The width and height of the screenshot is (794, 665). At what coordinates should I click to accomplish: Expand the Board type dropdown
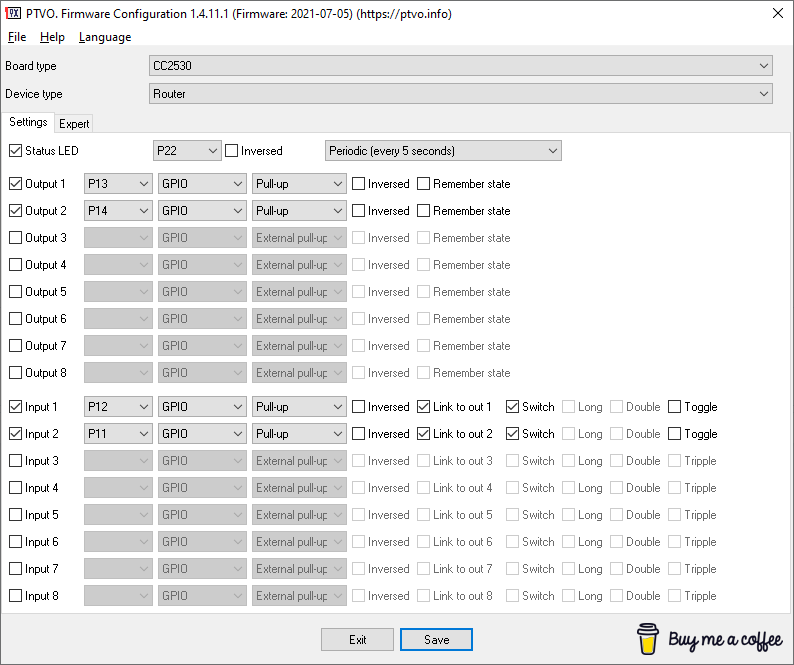461,66
